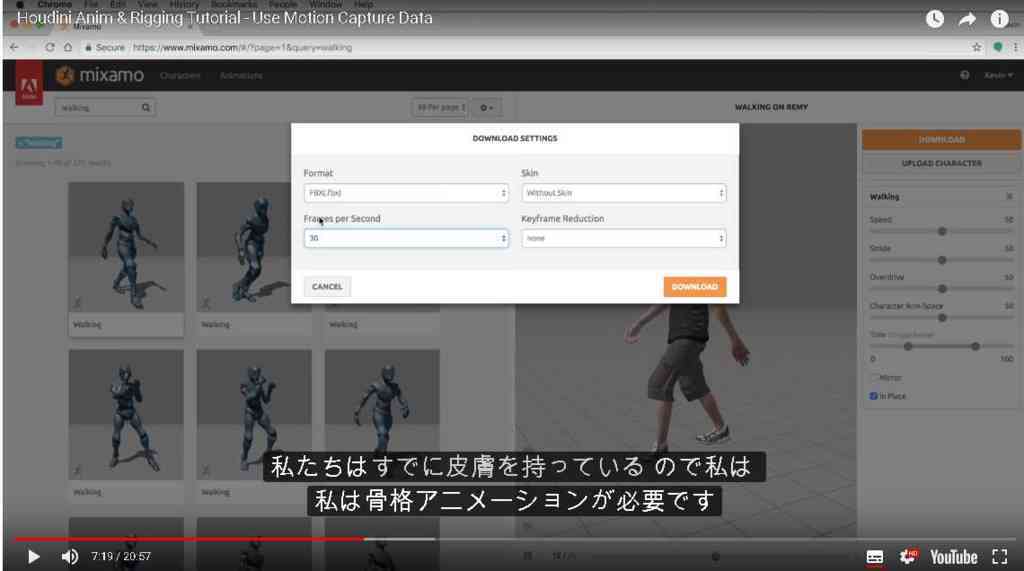
Task: Click the search magnifier icon
Action: 146,108
